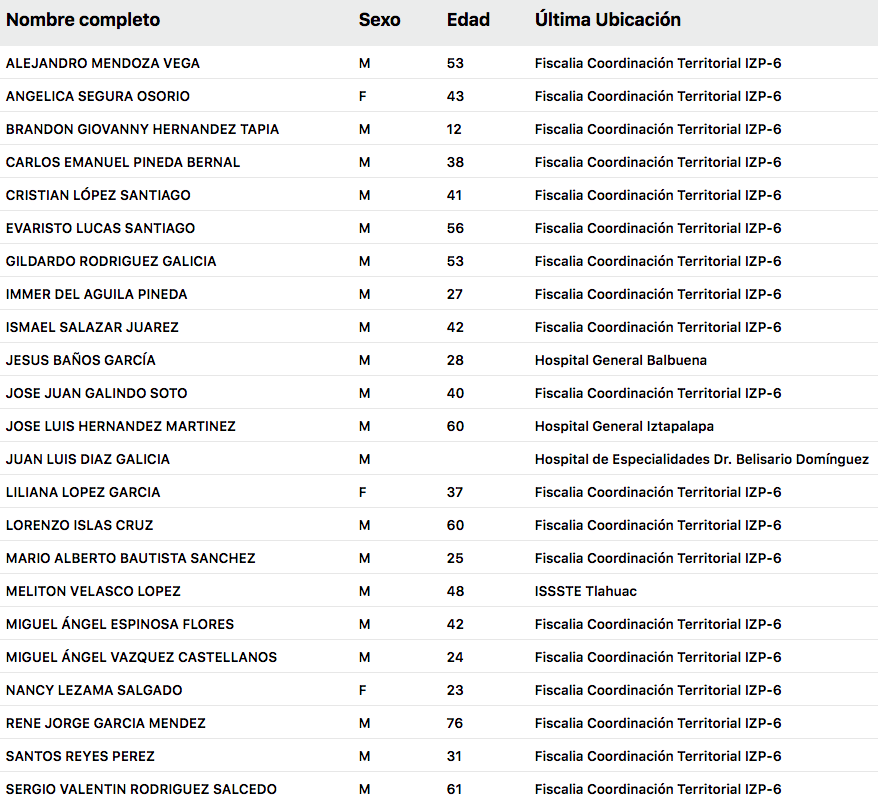Select BRANDON GIOVANNY HERNANDEZ TAPIA entry
Image resolution: width=878 pixels, height=804 pixels.
(143, 129)
